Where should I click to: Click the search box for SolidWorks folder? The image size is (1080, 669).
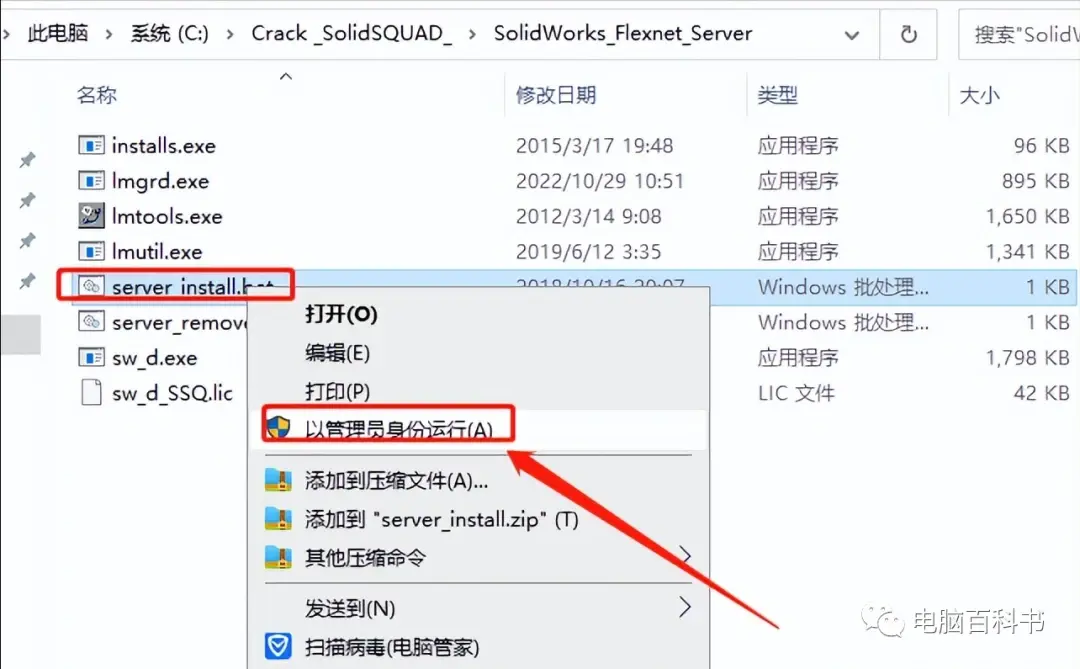tap(1020, 34)
